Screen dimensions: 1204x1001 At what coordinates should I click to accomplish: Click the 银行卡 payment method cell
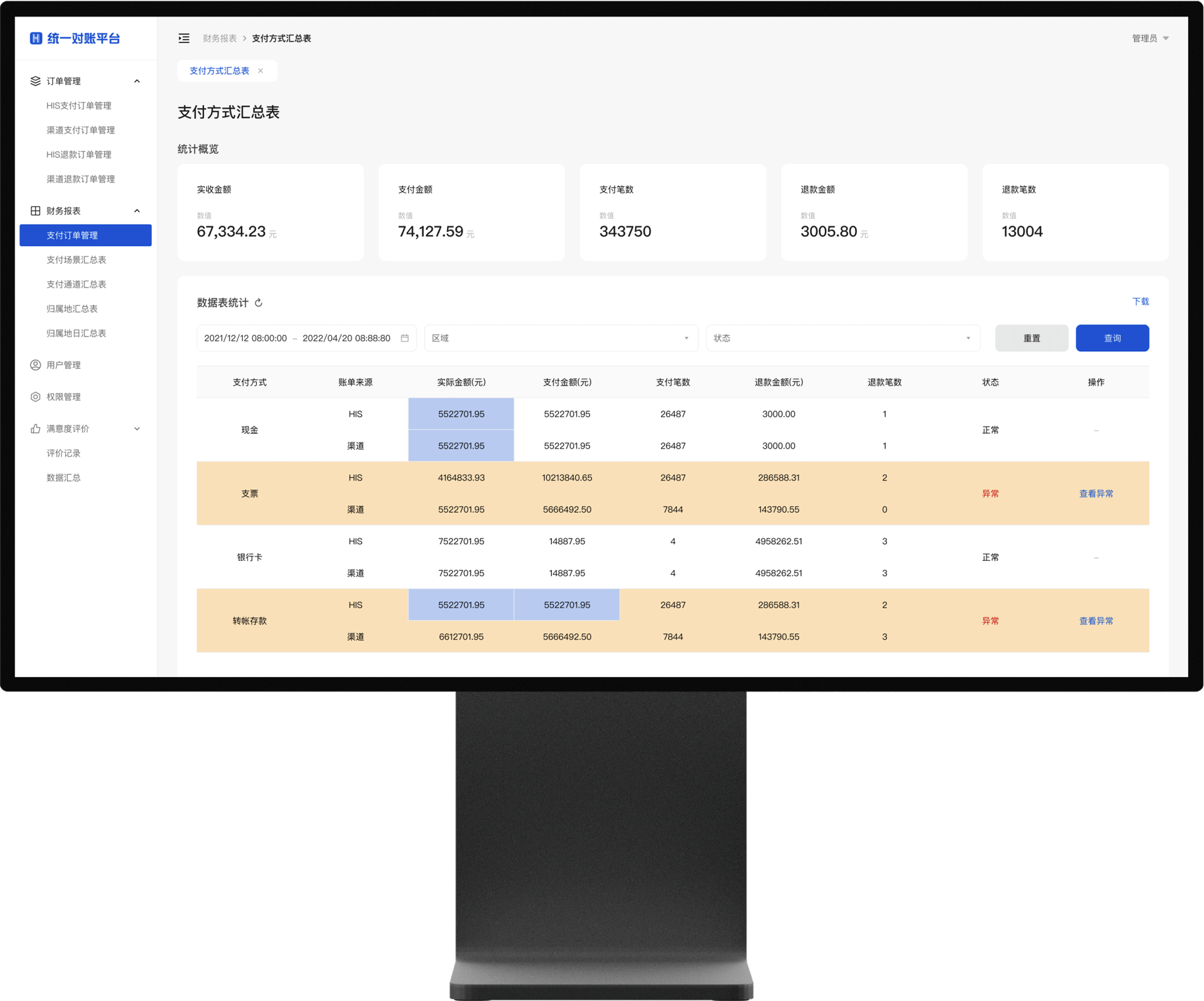coord(249,556)
